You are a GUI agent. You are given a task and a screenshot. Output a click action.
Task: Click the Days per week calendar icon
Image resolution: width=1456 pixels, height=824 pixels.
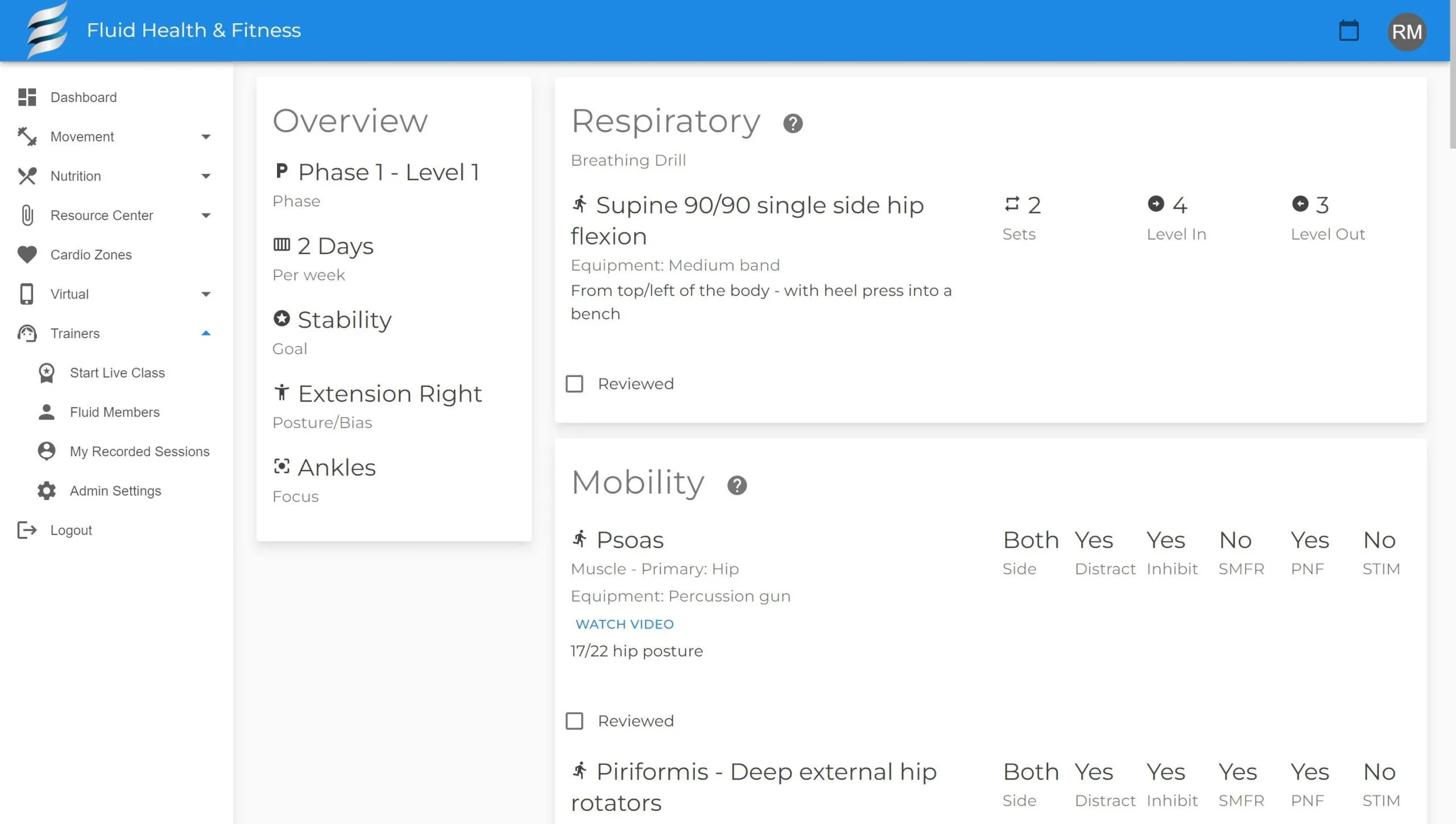click(x=282, y=245)
